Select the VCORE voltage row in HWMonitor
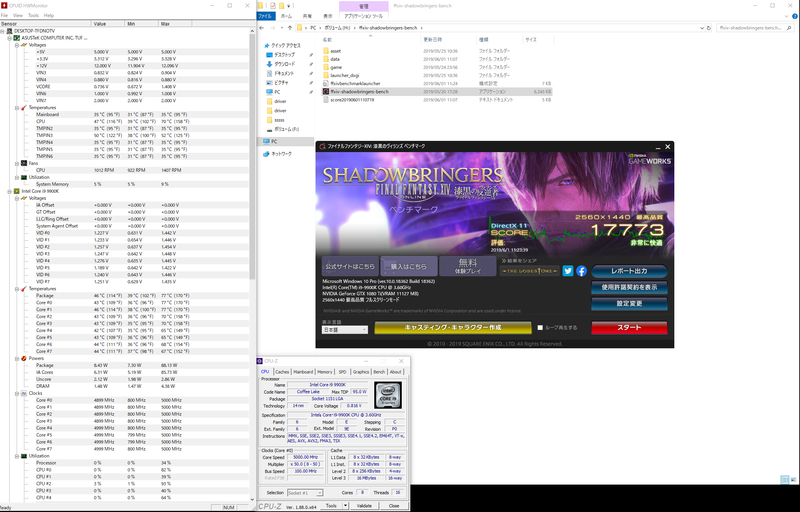 click(125, 87)
